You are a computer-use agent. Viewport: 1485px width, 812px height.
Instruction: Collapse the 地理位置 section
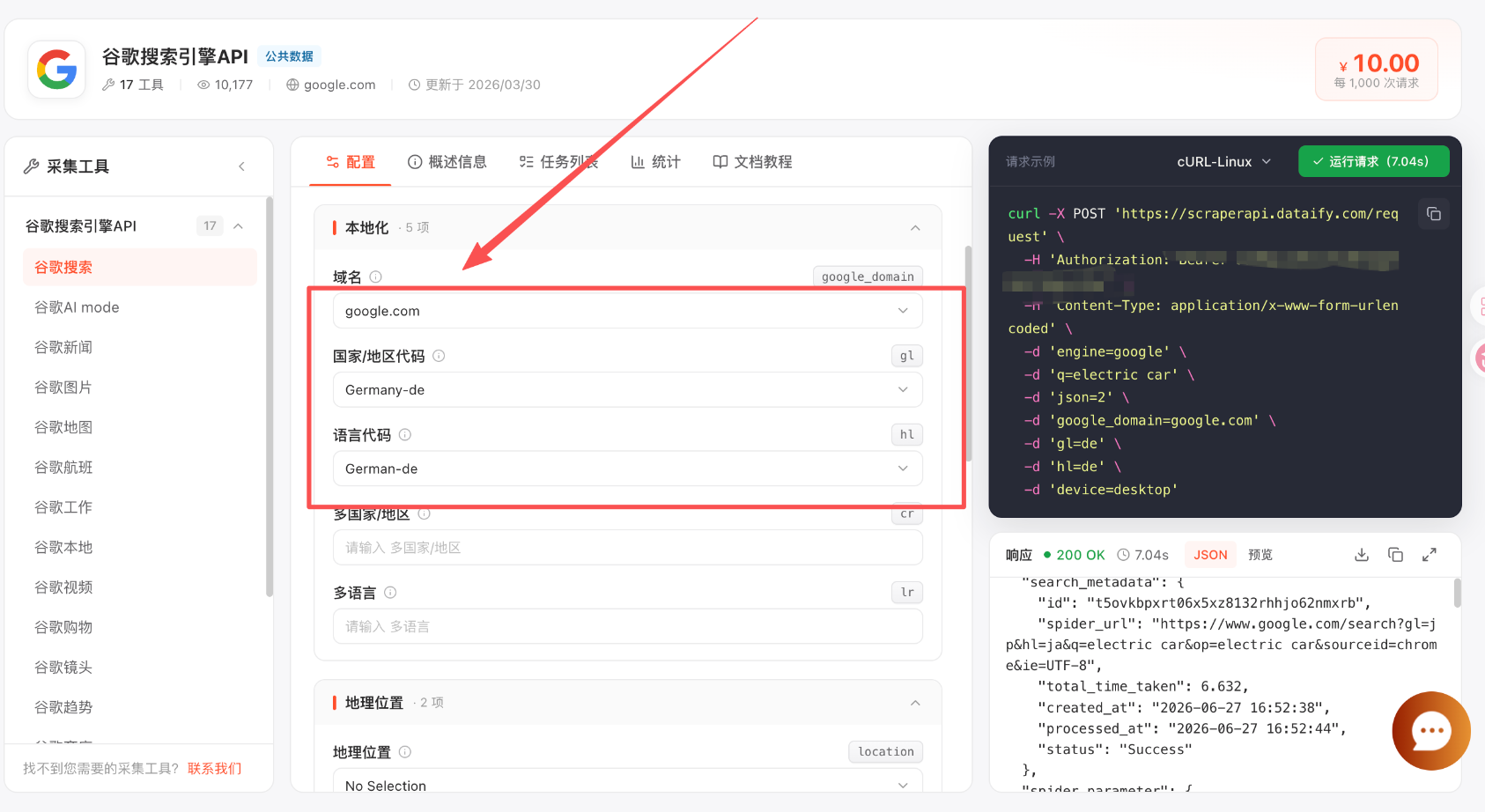pyautogui.click(x=915, y=703)
